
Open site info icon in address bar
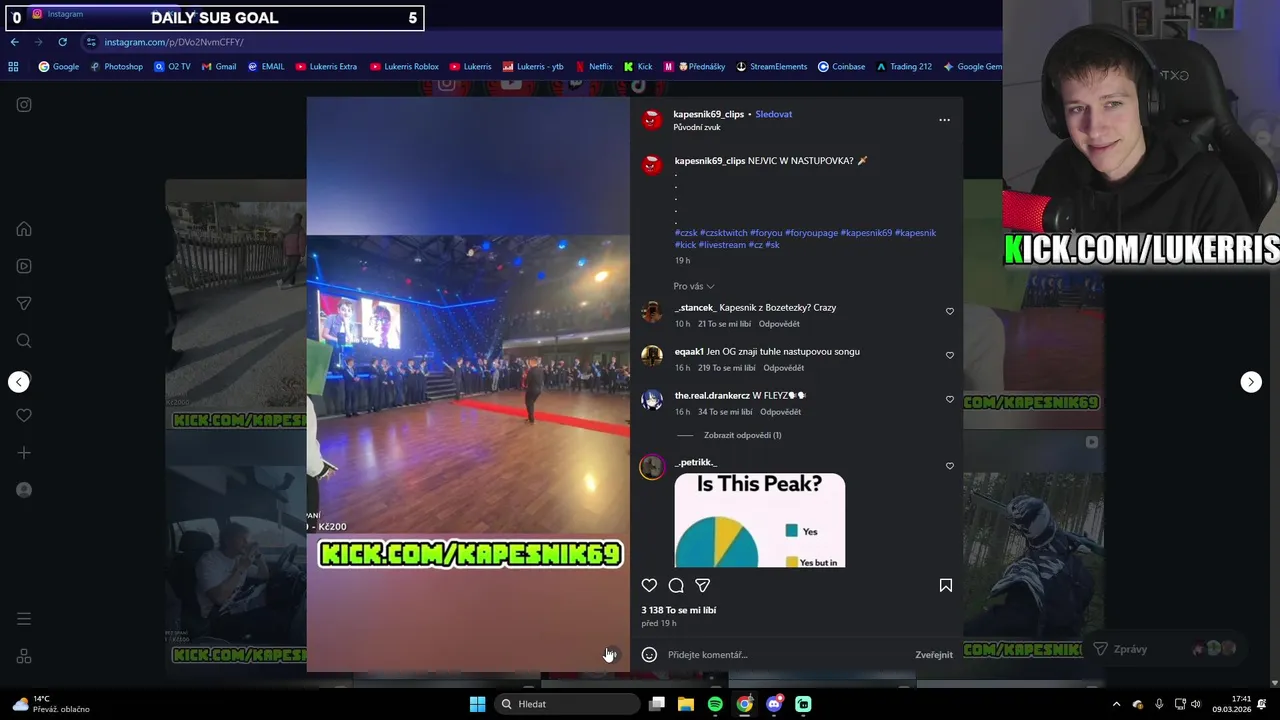(91, 42)
